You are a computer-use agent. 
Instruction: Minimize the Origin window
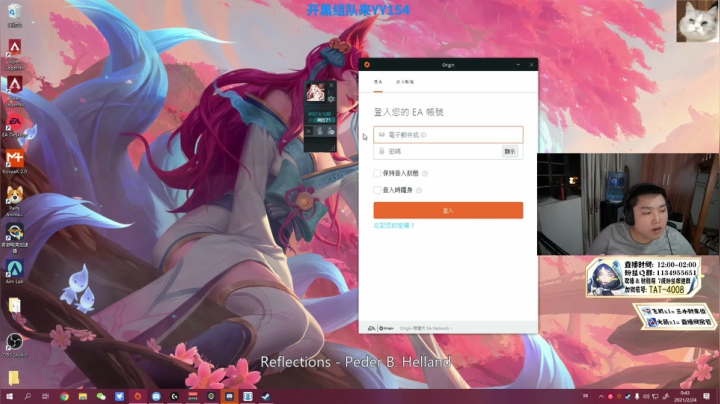click(518, 65)
